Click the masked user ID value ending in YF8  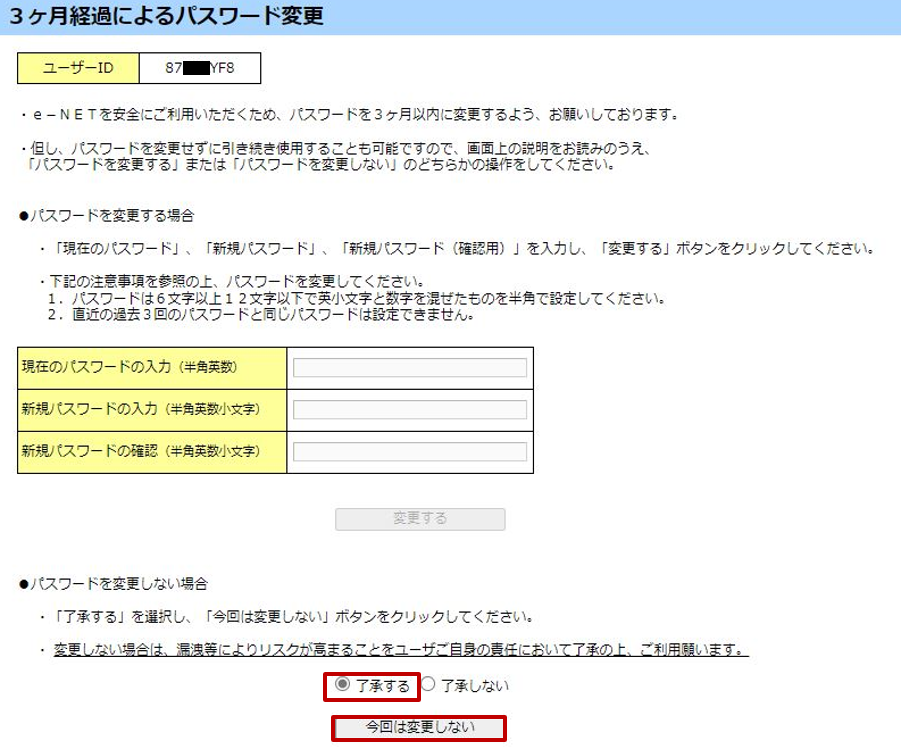pyautogui.click(x=199, y=69)
